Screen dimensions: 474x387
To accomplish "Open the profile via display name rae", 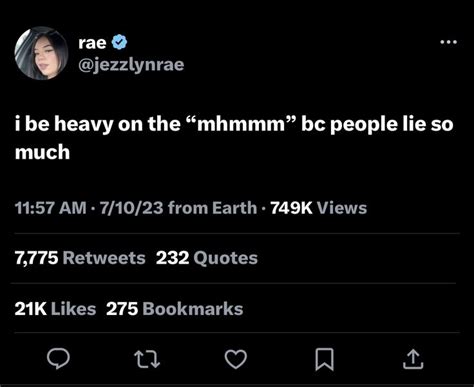I will [92, 43].
